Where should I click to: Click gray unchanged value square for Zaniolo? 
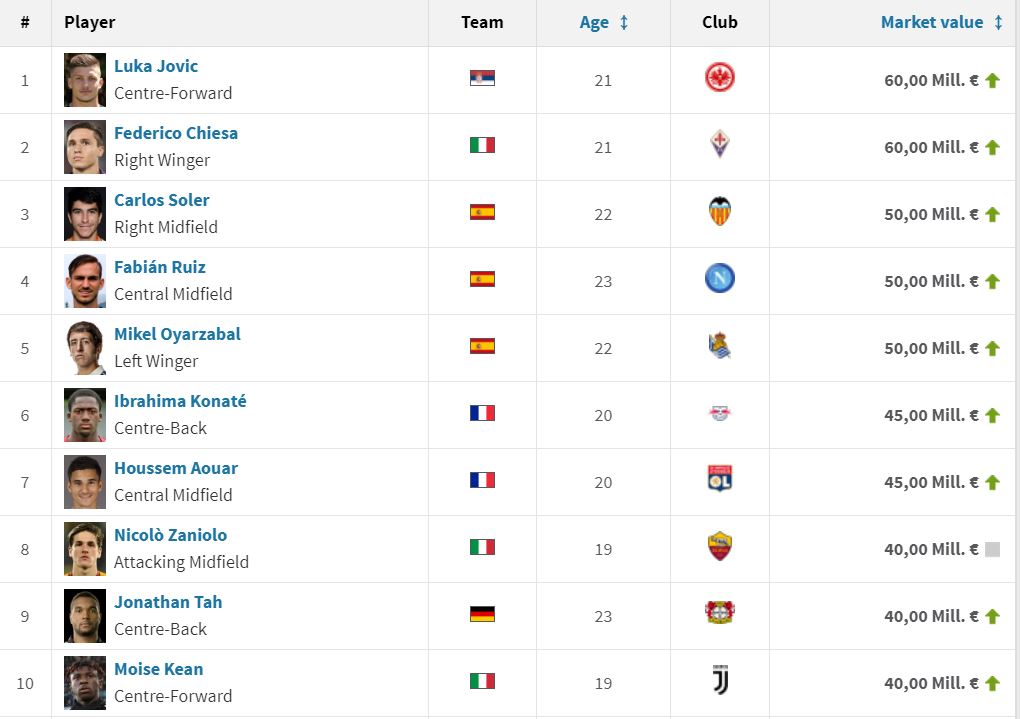(992, 549)
